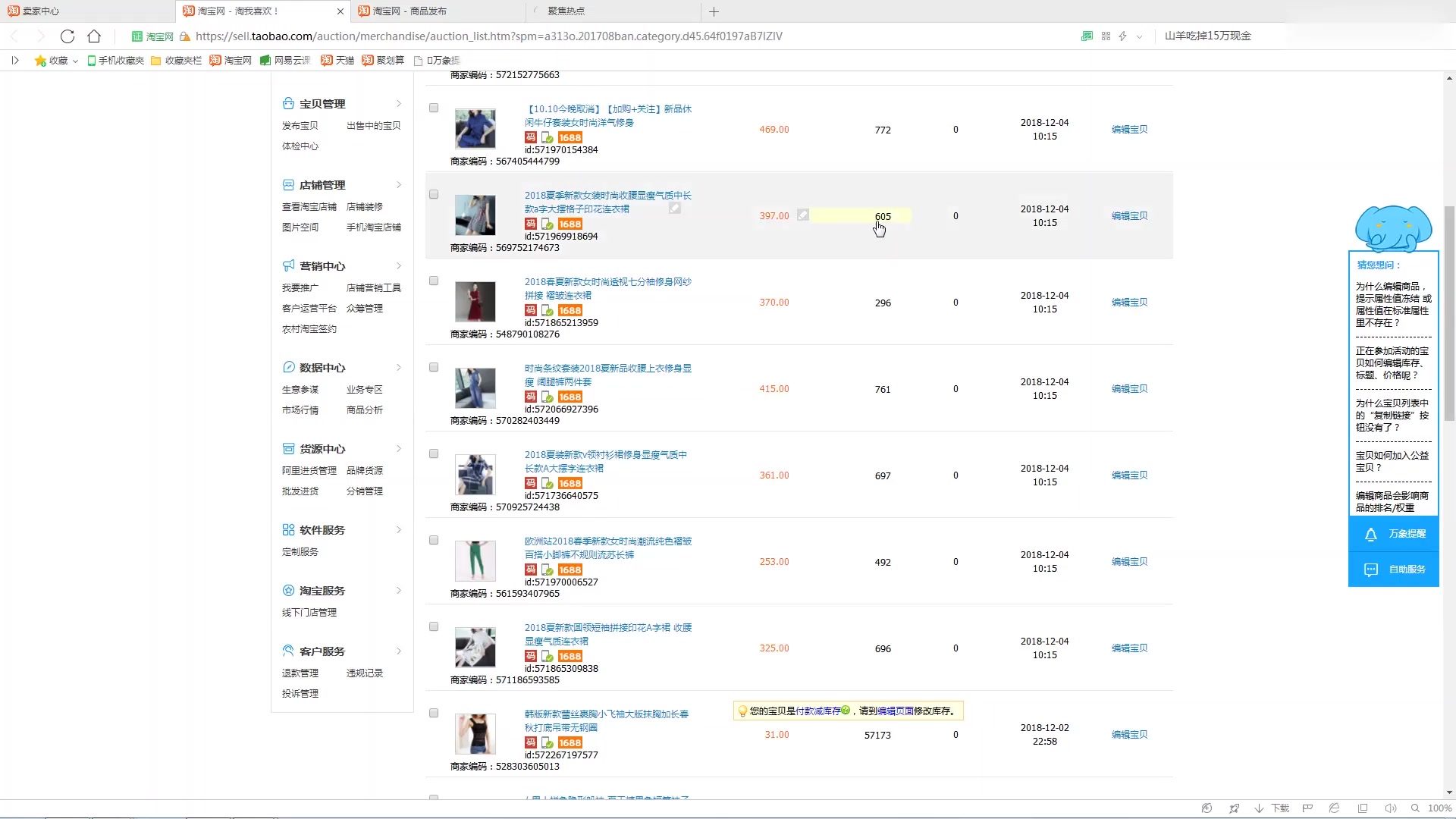
Task: Click 码 icon on item id 572066927396
Action: (x=531, y=397)
